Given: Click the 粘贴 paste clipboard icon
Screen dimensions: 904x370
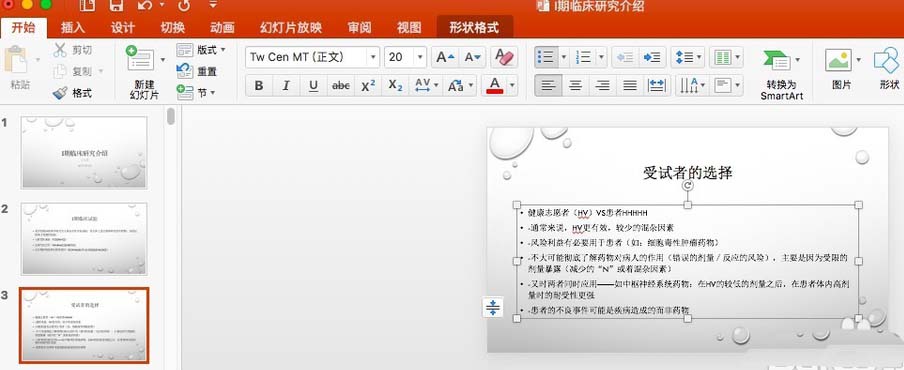Looking at the screenshot, I should (x=16, y=60).
